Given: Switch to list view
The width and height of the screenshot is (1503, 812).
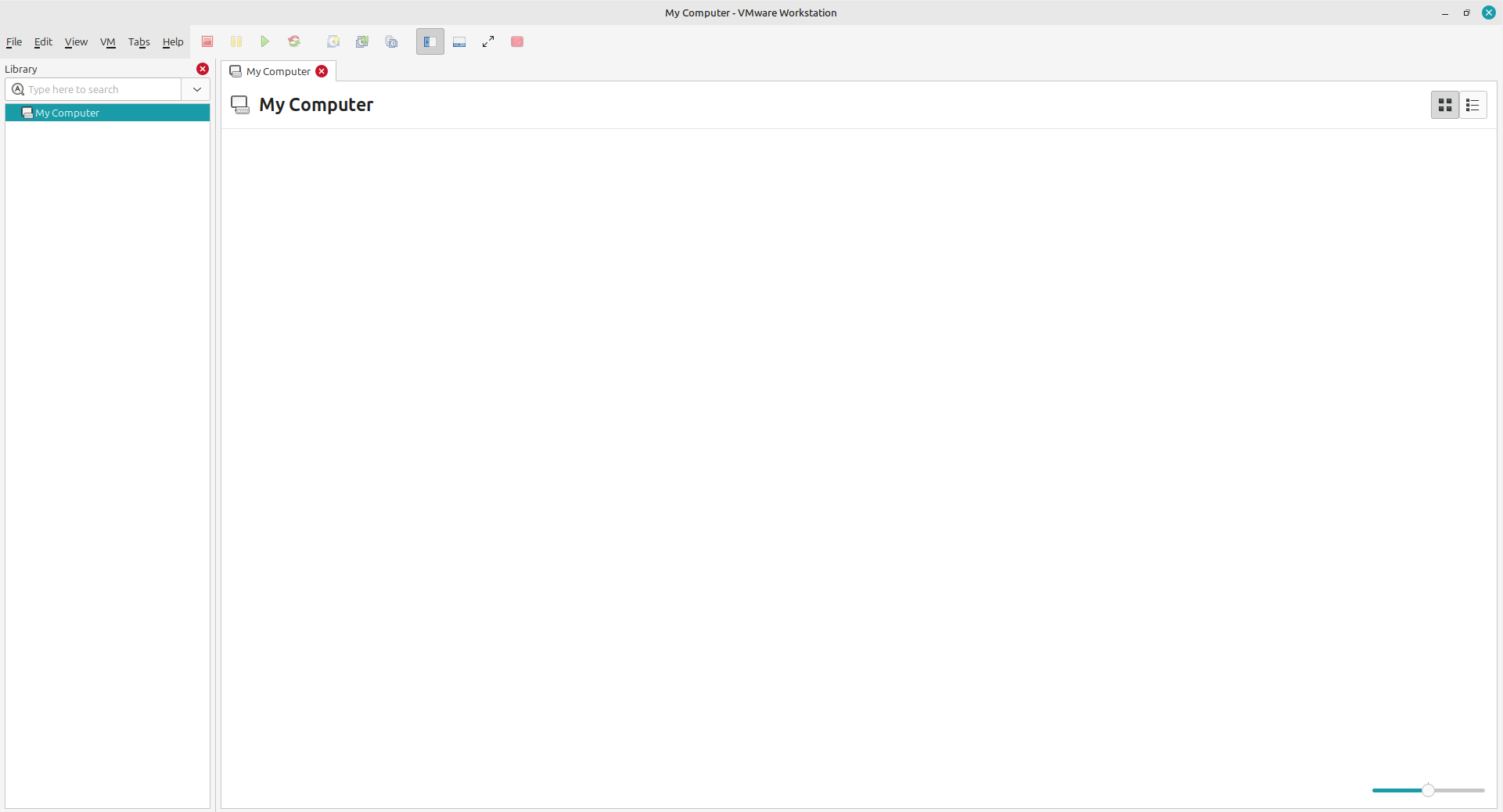Looking at the screenshot, I should click(1473, 105).
